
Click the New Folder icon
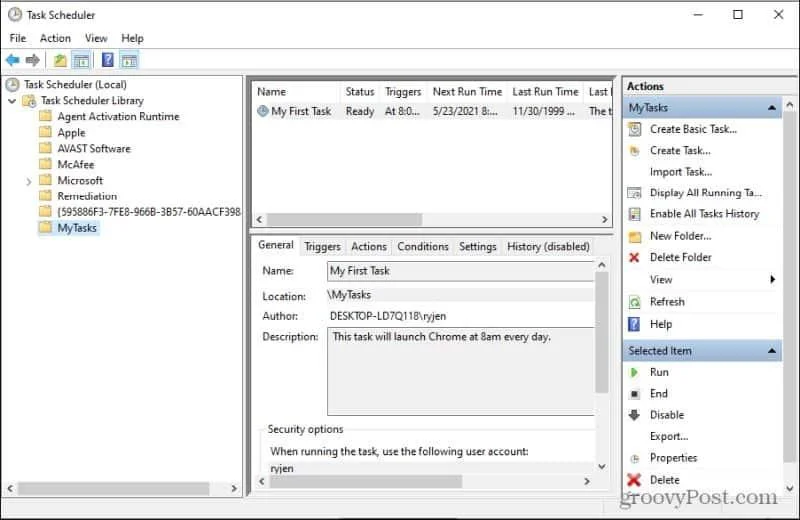[x=634, y=236]
